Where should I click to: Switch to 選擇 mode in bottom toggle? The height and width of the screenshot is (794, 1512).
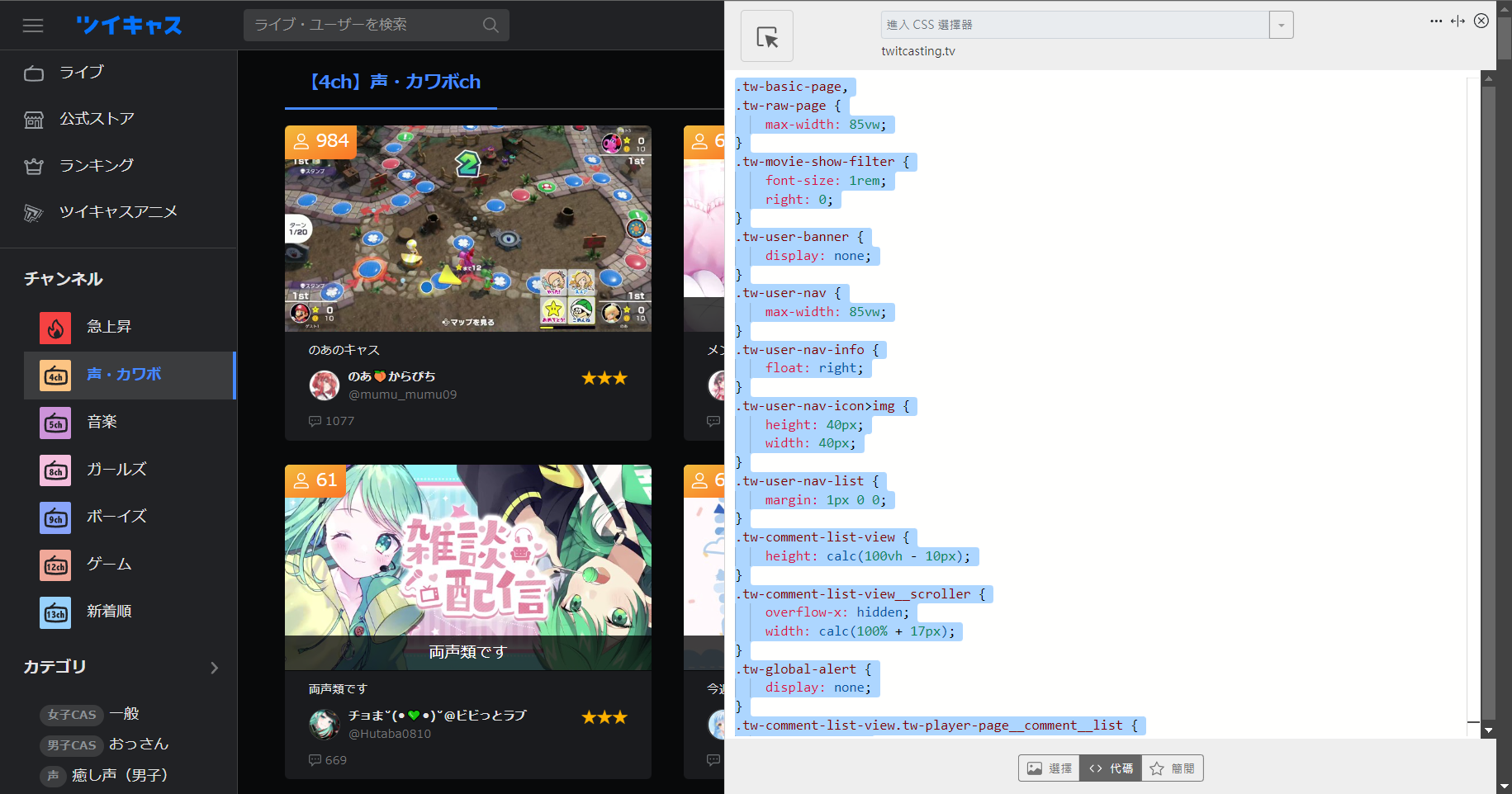[1049, 768]
